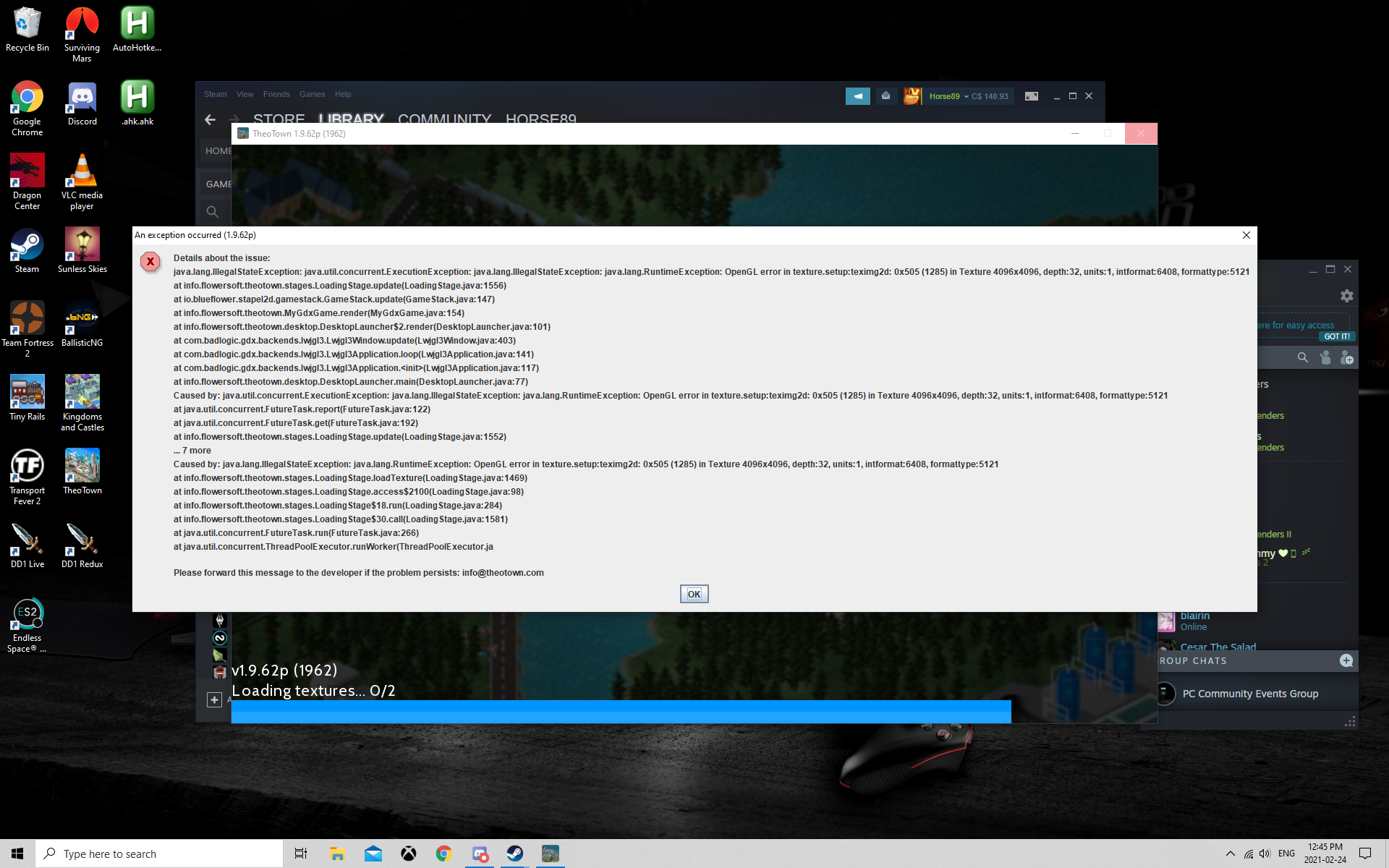1389x868 pixels.
Task: Open Surviving Mars desktop shortcut
Action: [x=82, y=35]
